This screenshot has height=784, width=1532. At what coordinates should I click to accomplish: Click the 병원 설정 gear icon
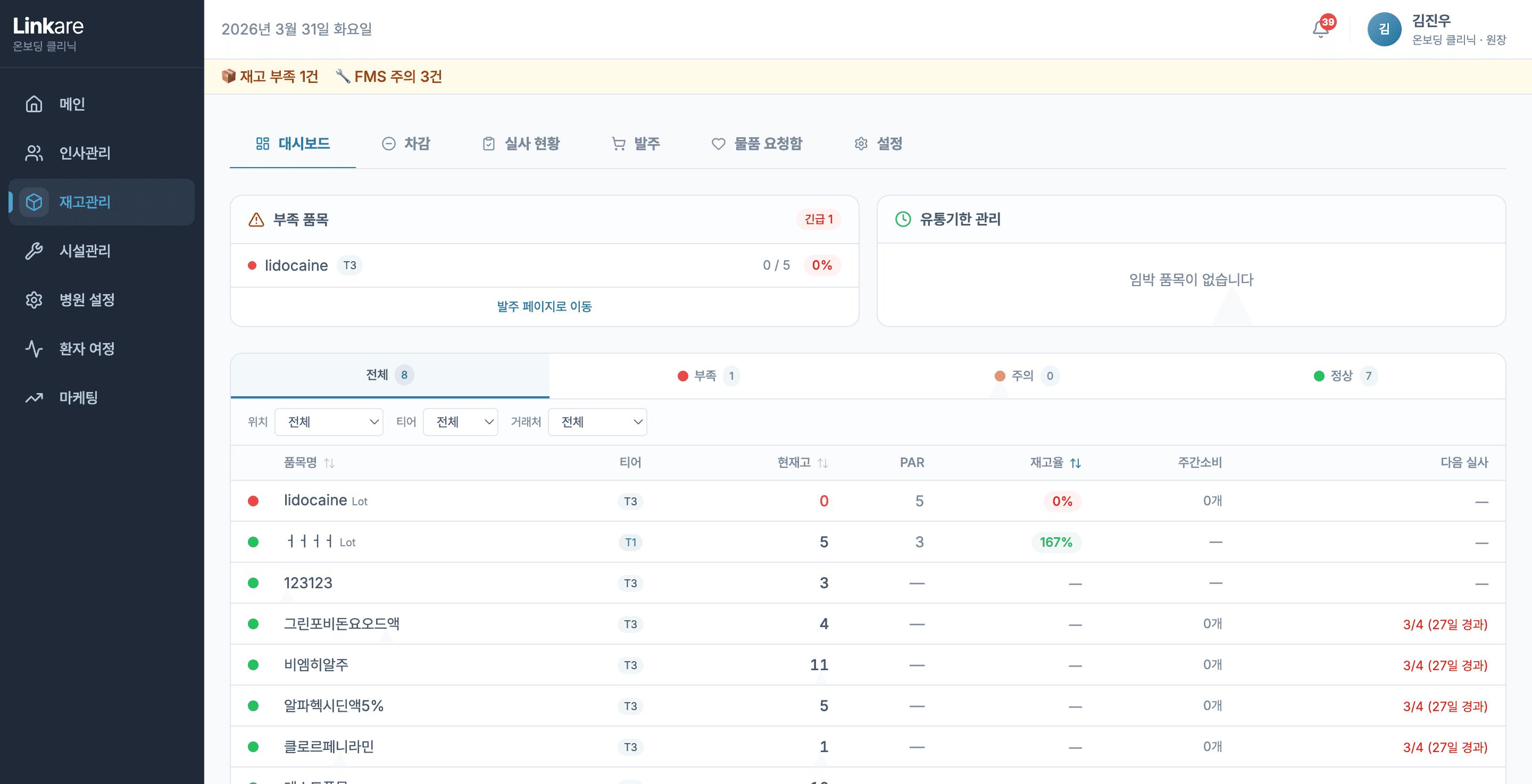point(34,300)
